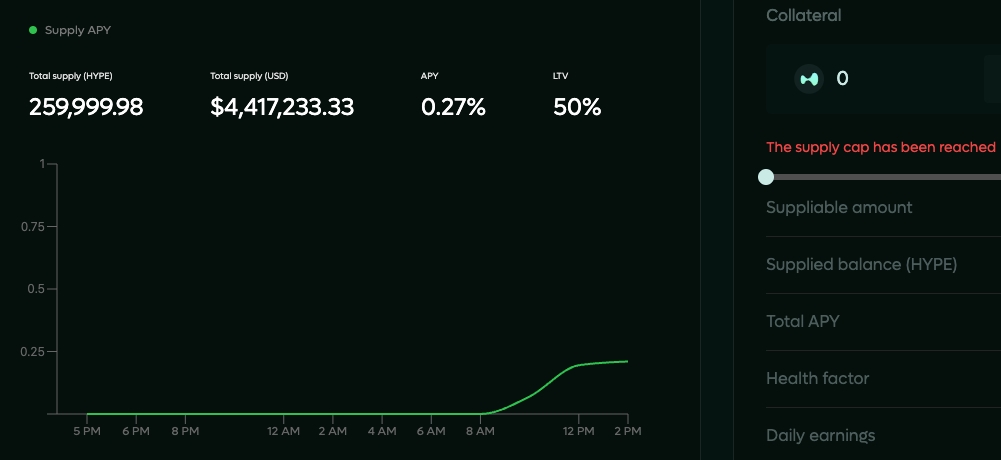Click the Health factor row label

[x=818, y=378]
